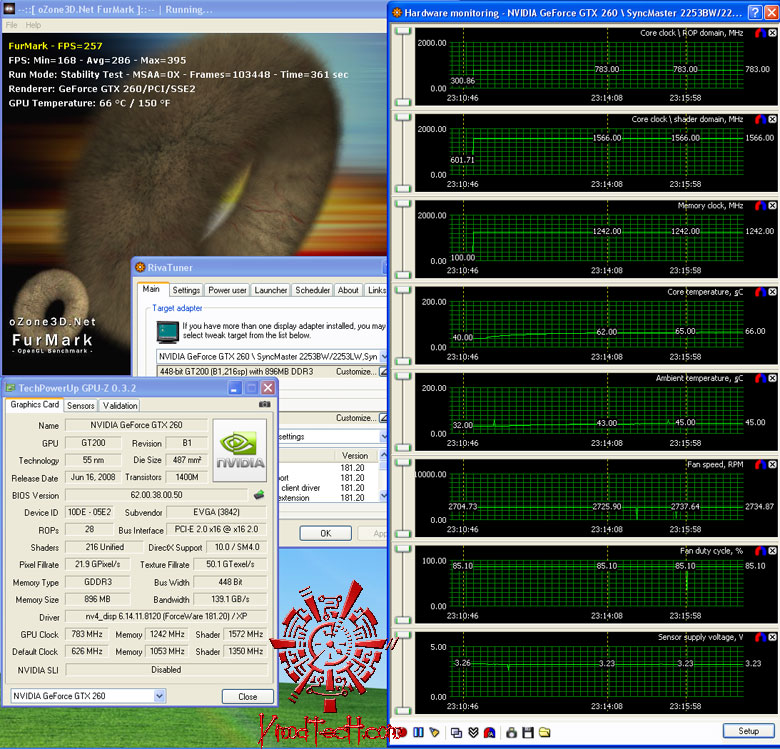Image resolution: width=780 pixels, height=749 pixels.
Task: Close the Ambient temperature graph
Action: (772, 378)
